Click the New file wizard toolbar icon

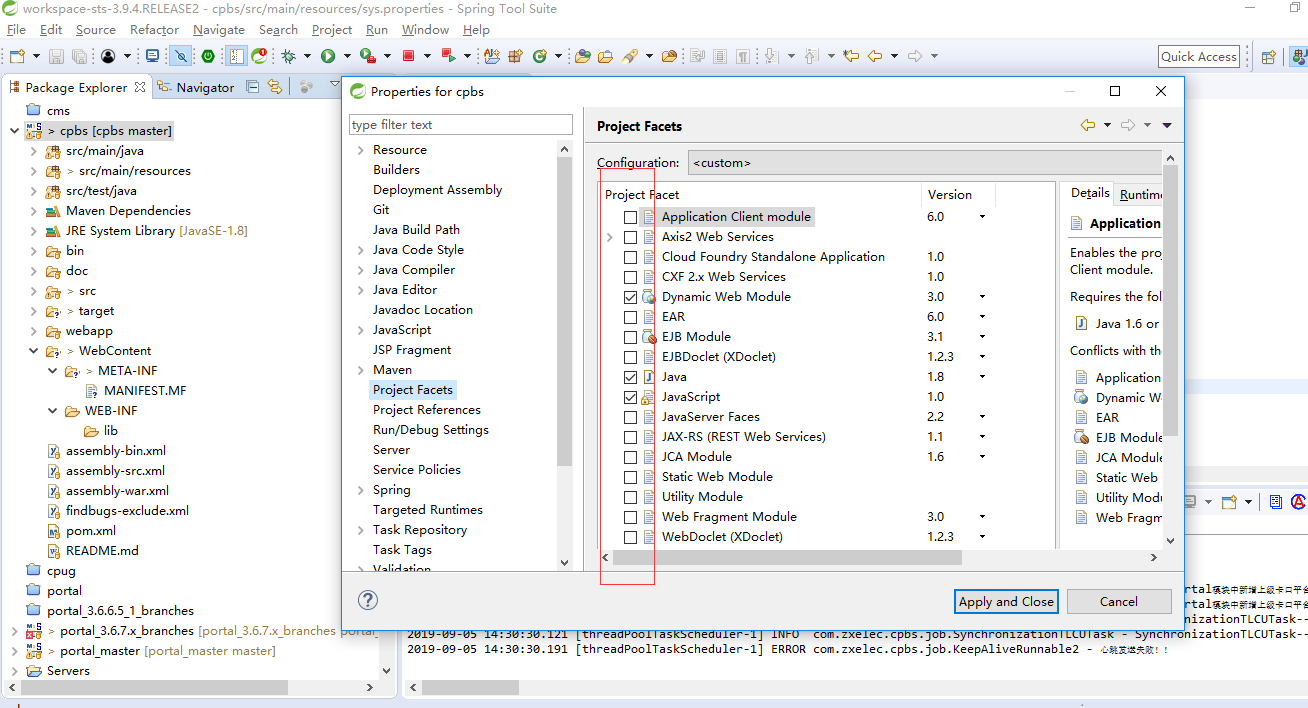17,56
